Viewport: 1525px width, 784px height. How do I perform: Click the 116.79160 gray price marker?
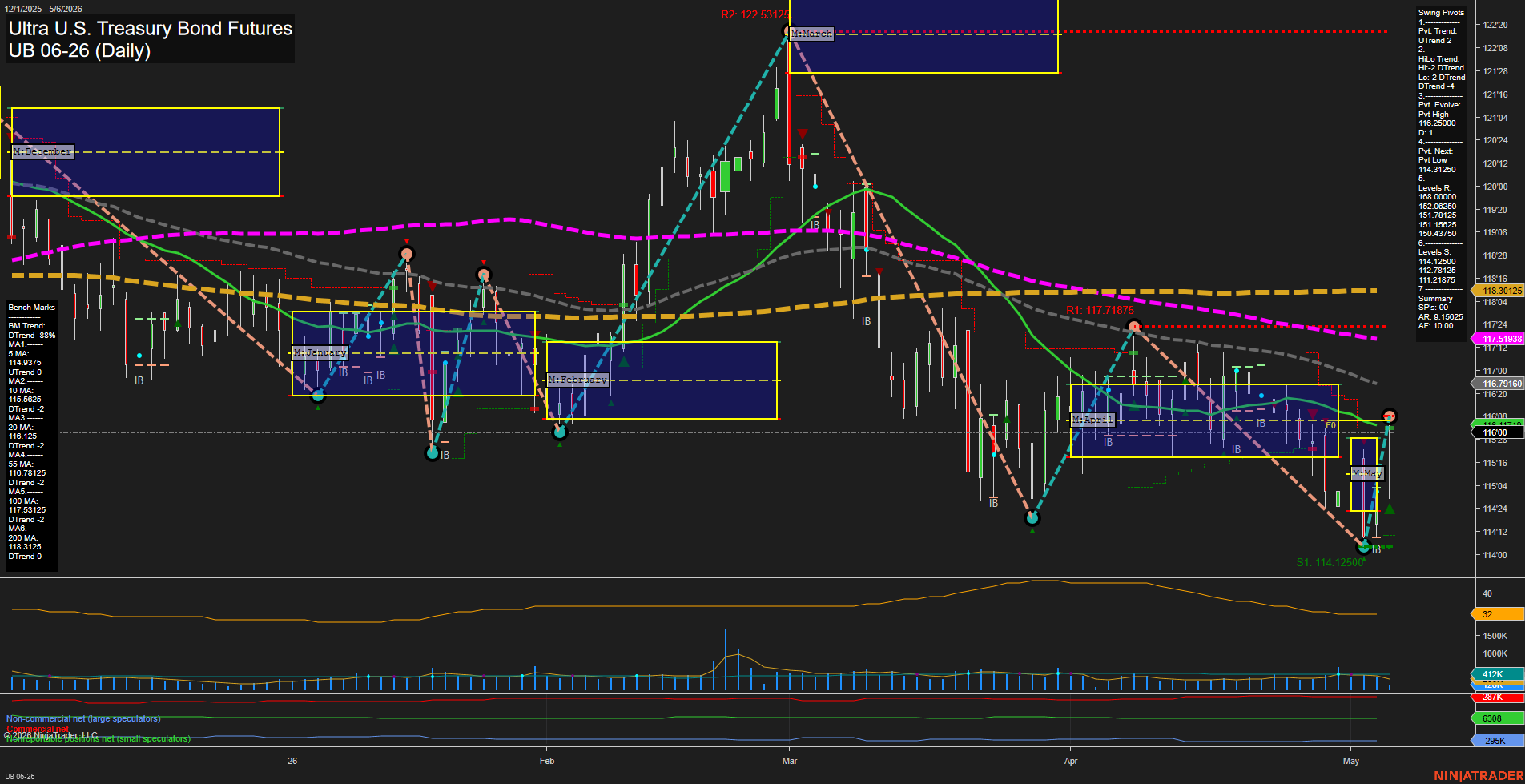[1498, 384]
